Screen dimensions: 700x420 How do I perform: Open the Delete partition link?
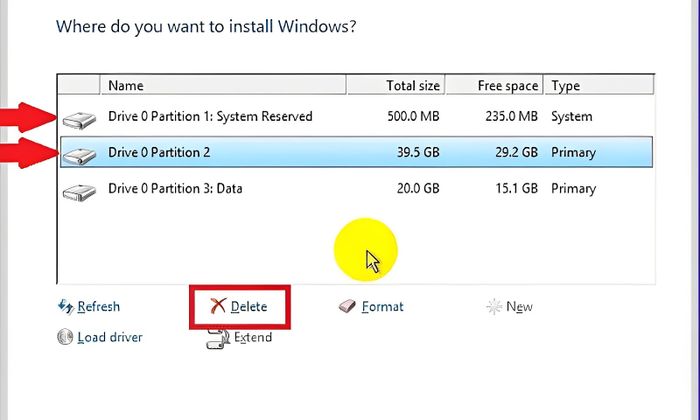point(249,307)
